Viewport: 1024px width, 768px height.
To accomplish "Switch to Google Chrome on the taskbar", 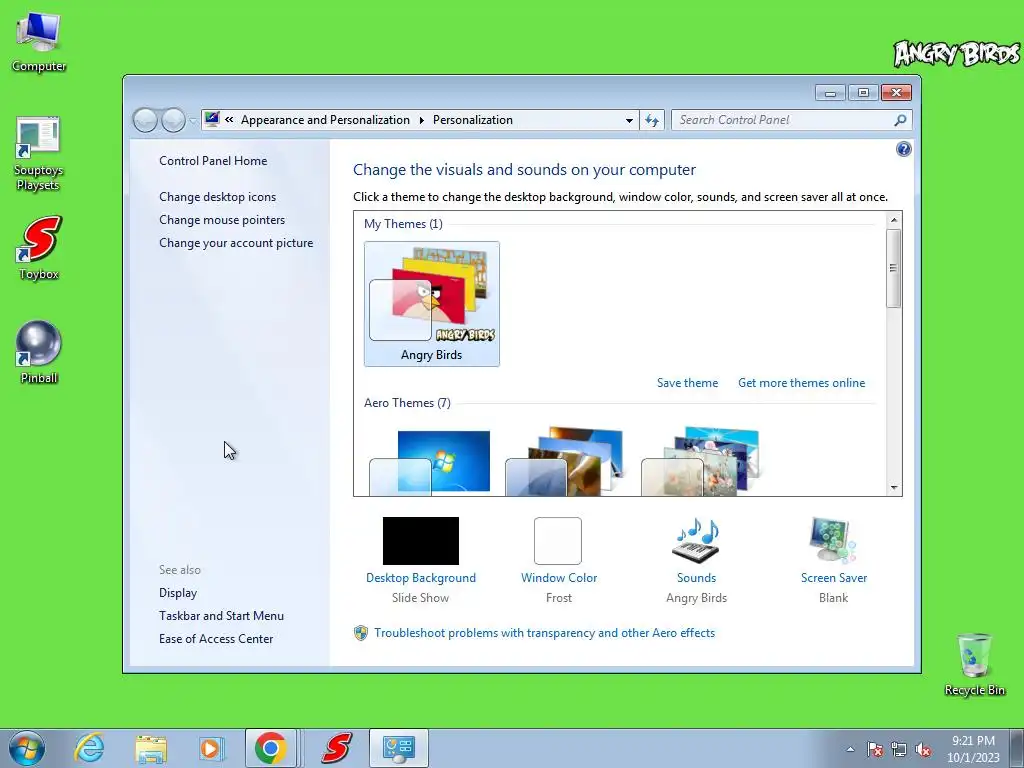I will (271, 748).
